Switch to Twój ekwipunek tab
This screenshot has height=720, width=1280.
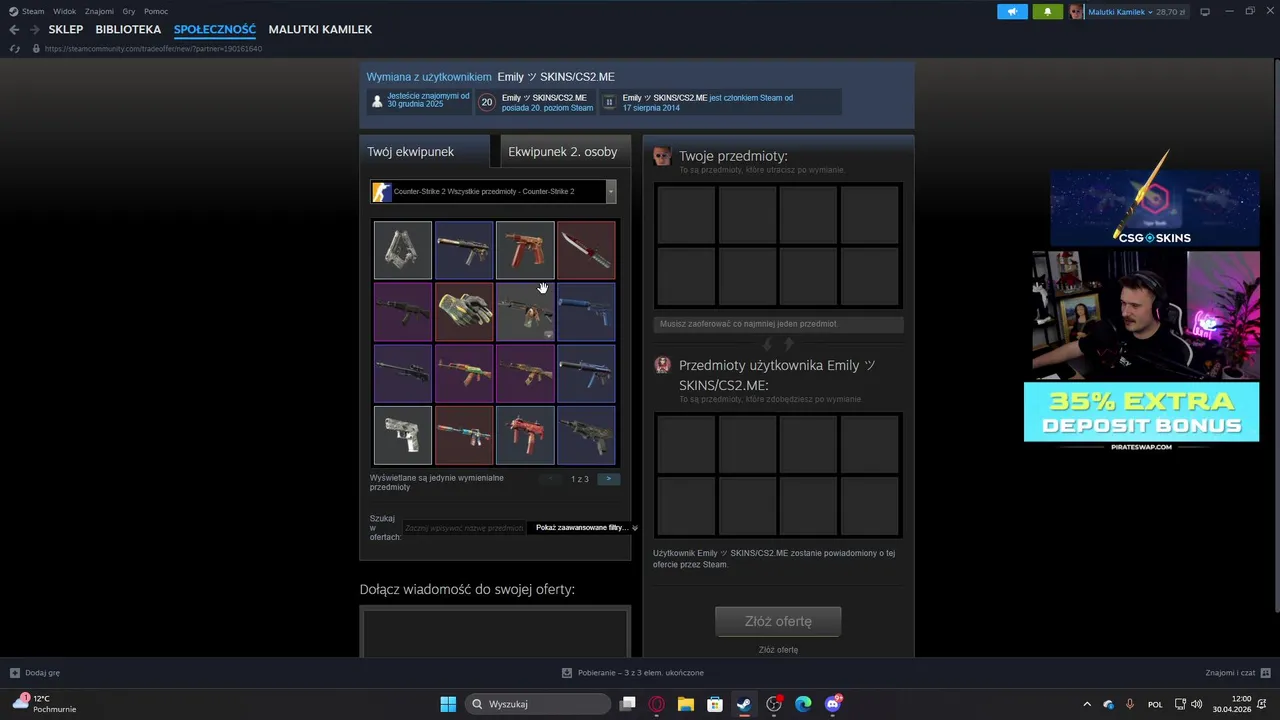point(425,152)
